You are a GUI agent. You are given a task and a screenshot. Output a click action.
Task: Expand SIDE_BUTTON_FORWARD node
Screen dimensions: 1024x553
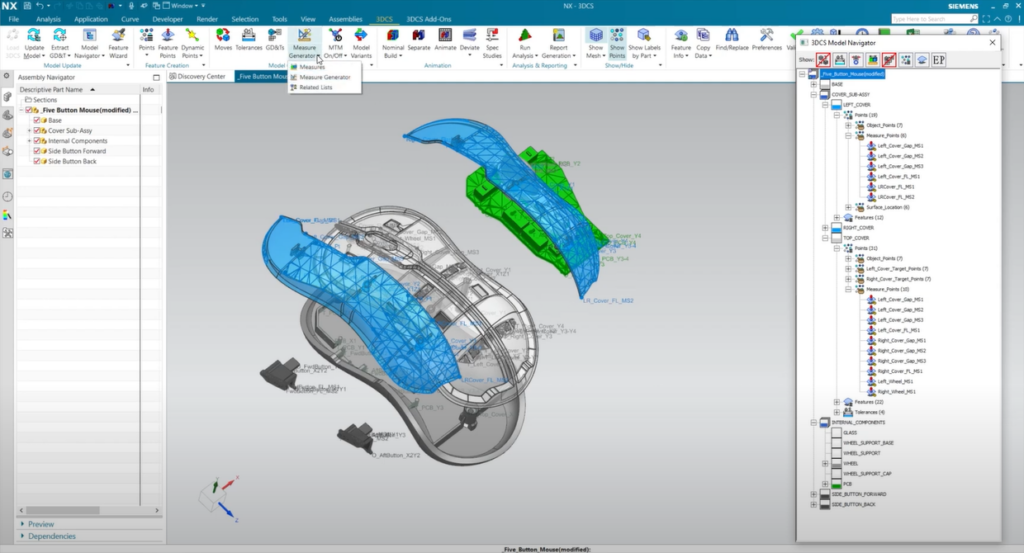(x=814, y=494)
